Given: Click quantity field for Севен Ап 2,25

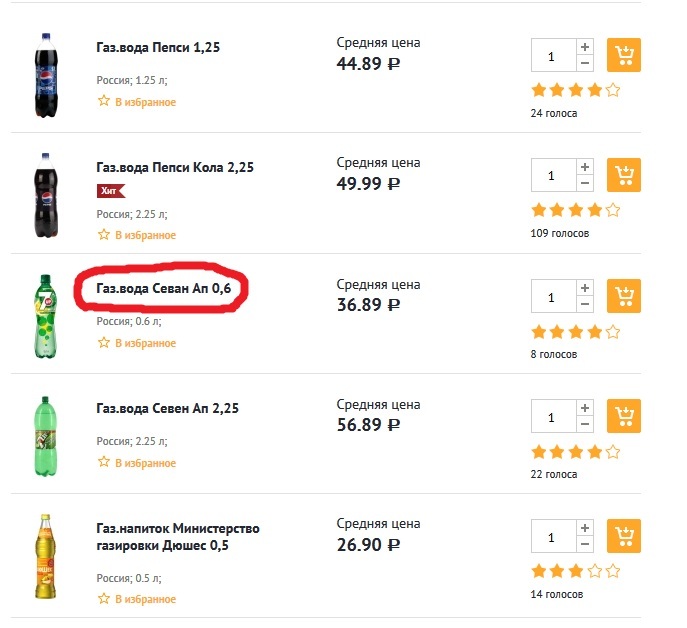Looking at the screenshot, I should tap(553, 416).
